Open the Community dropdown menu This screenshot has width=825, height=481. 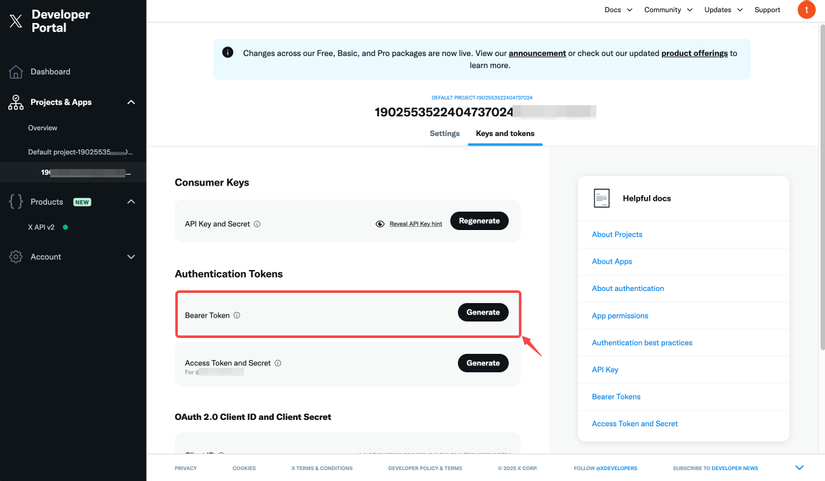pyautogui.click(x=668, y=9)
